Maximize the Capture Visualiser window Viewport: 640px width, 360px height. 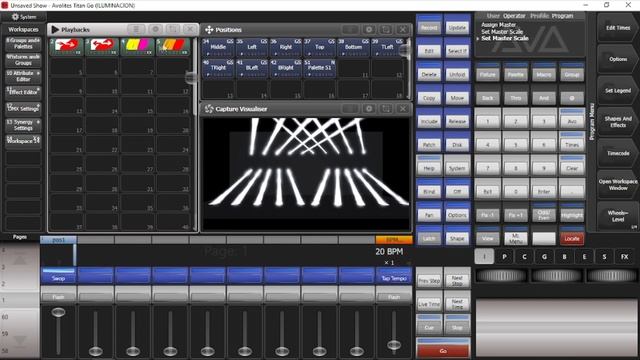pos(386,109)
